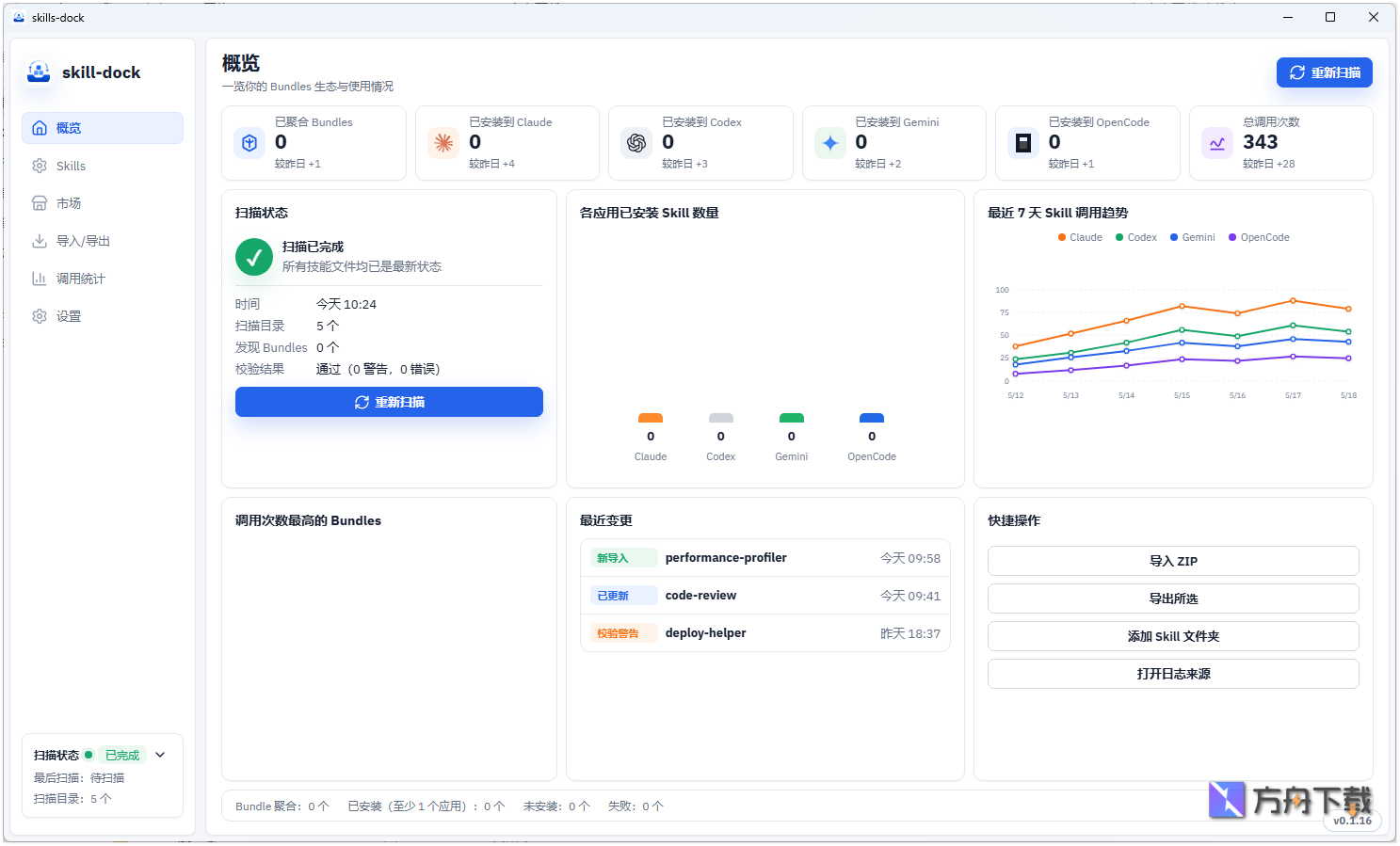Click the deploy-helper change entry
The height and width of the screenshot is (846, 1400).
(765, 633)
